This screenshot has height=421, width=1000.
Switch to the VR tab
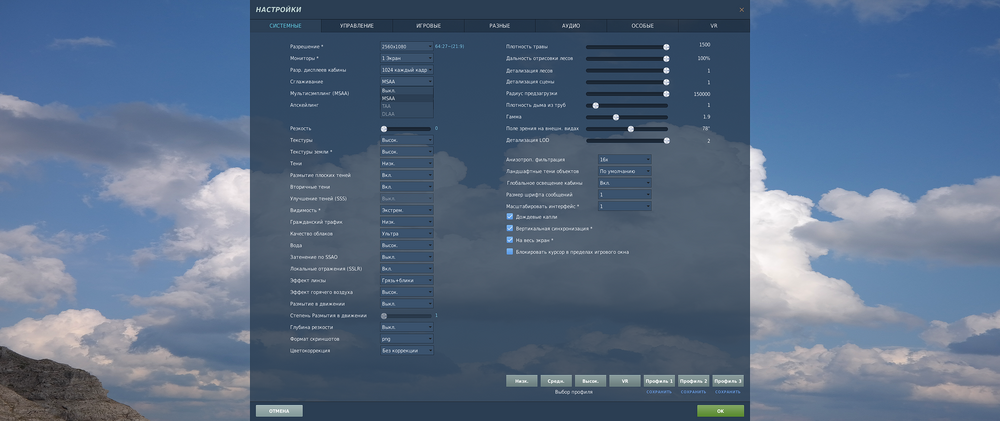coord(714,26)
